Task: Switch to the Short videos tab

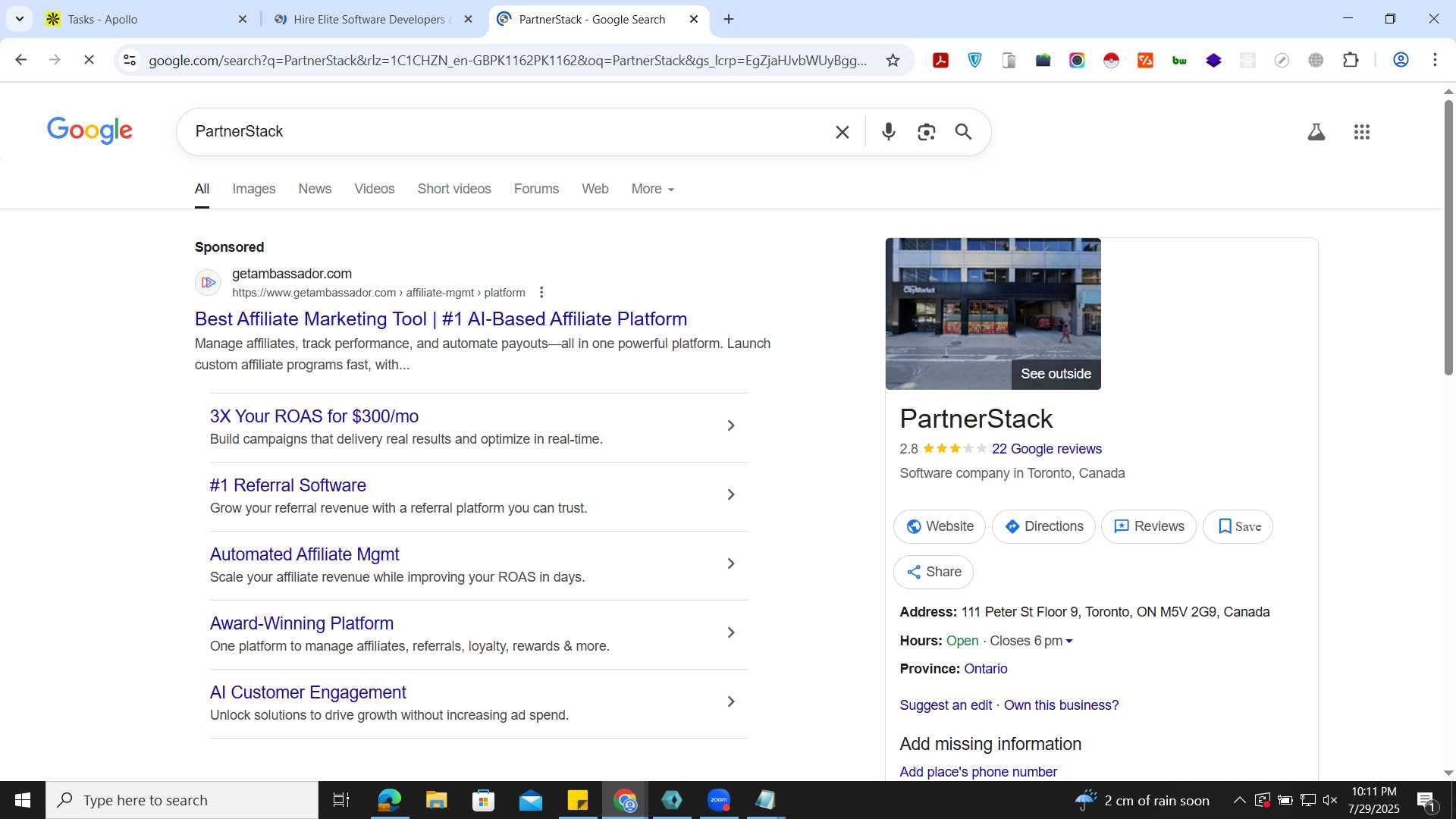Action: 454,189
